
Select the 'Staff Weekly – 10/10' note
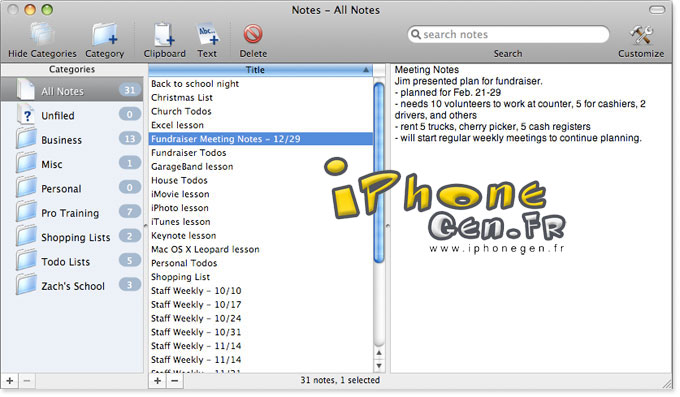(260, 291)
